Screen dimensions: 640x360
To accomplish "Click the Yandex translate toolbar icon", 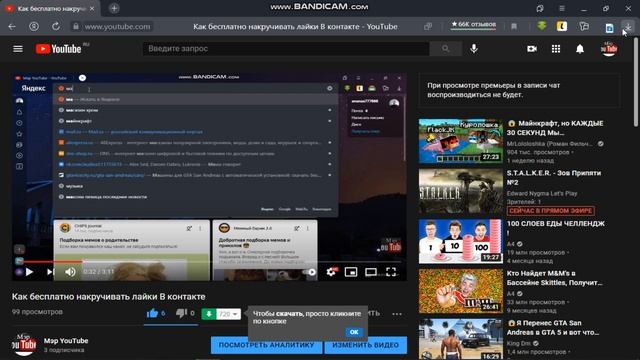I will (584, 26).
